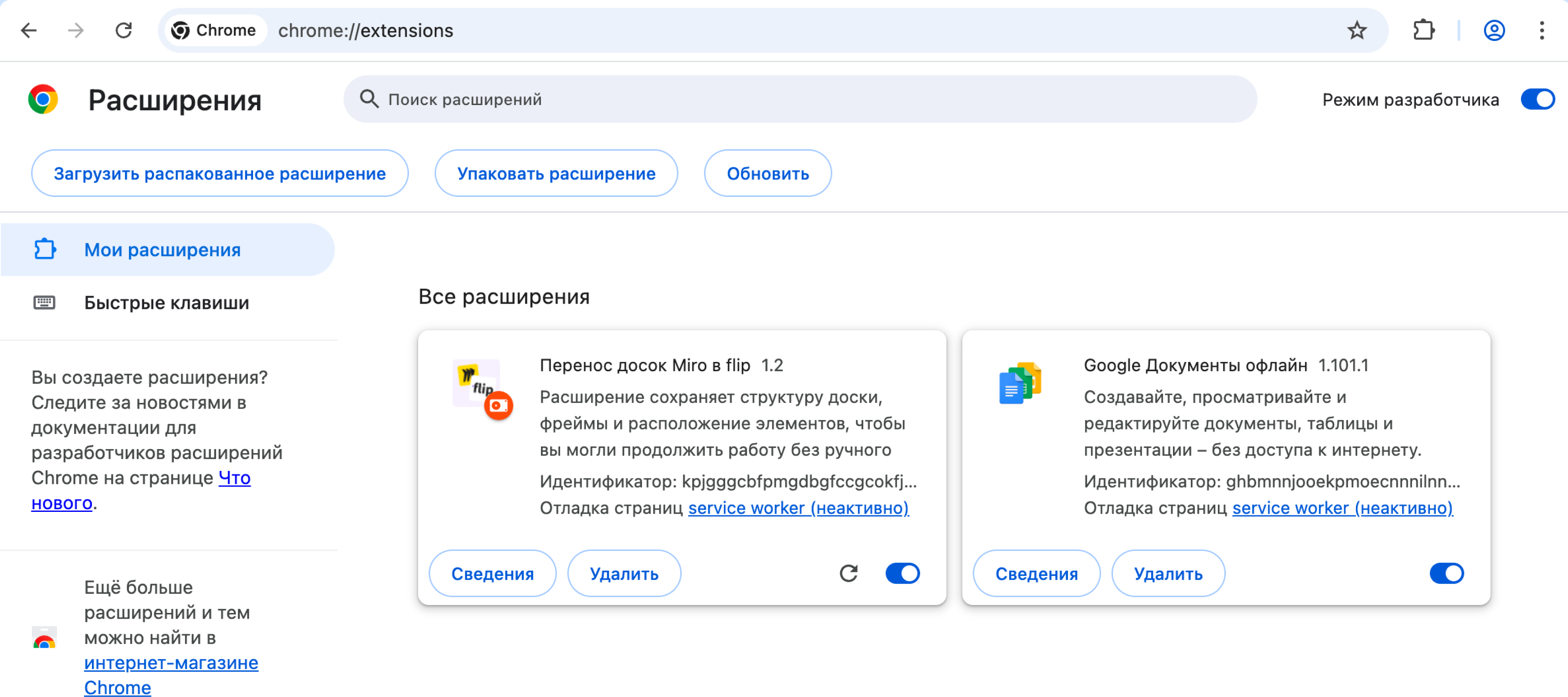This screenshot has height=697, width=1568.
Task: Click the Chrome logo beside Расширения title
Action: [x=43, y=99]
